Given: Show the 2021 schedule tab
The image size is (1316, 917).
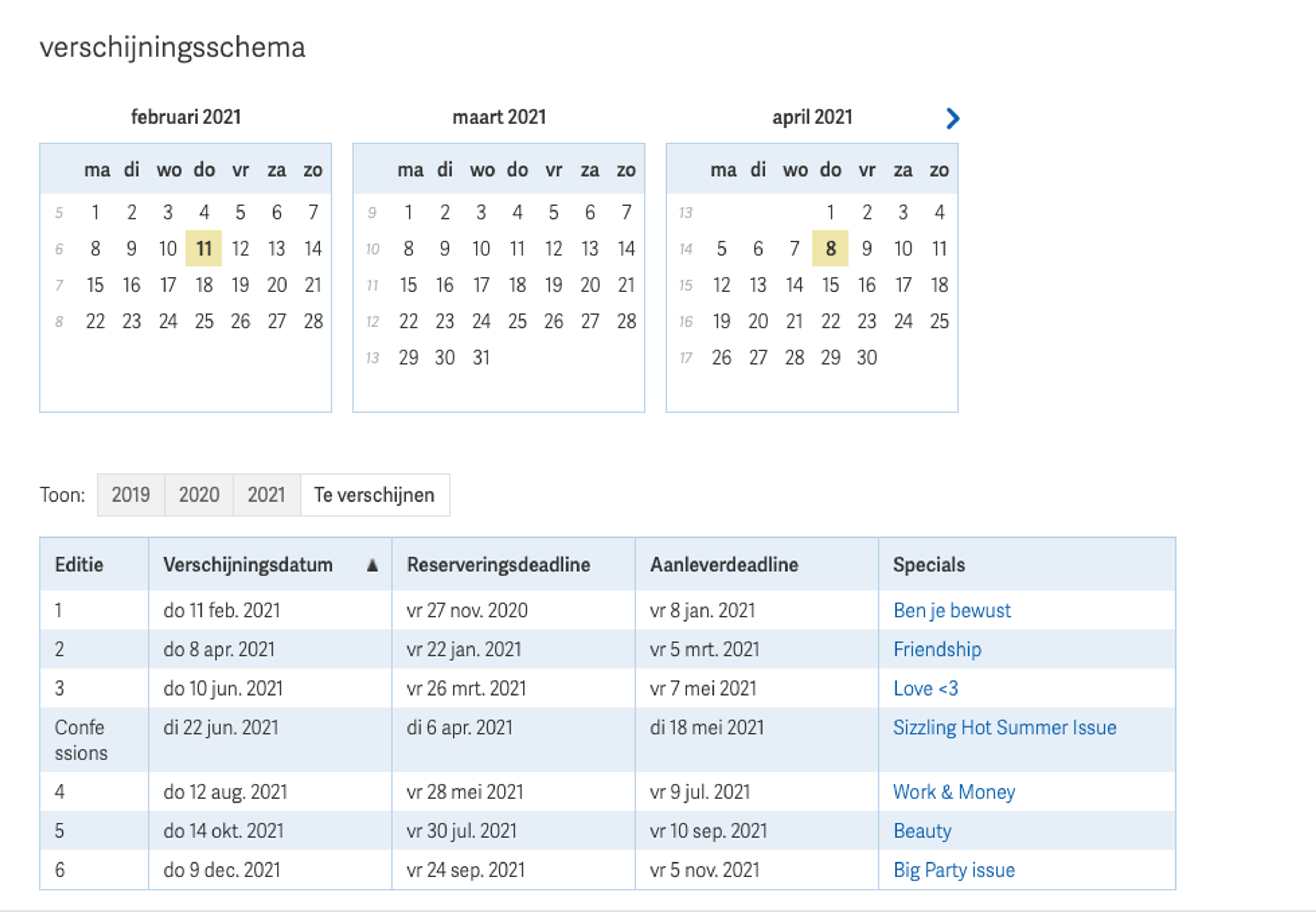Looking at the screenshot, I should tap(267, 494).
